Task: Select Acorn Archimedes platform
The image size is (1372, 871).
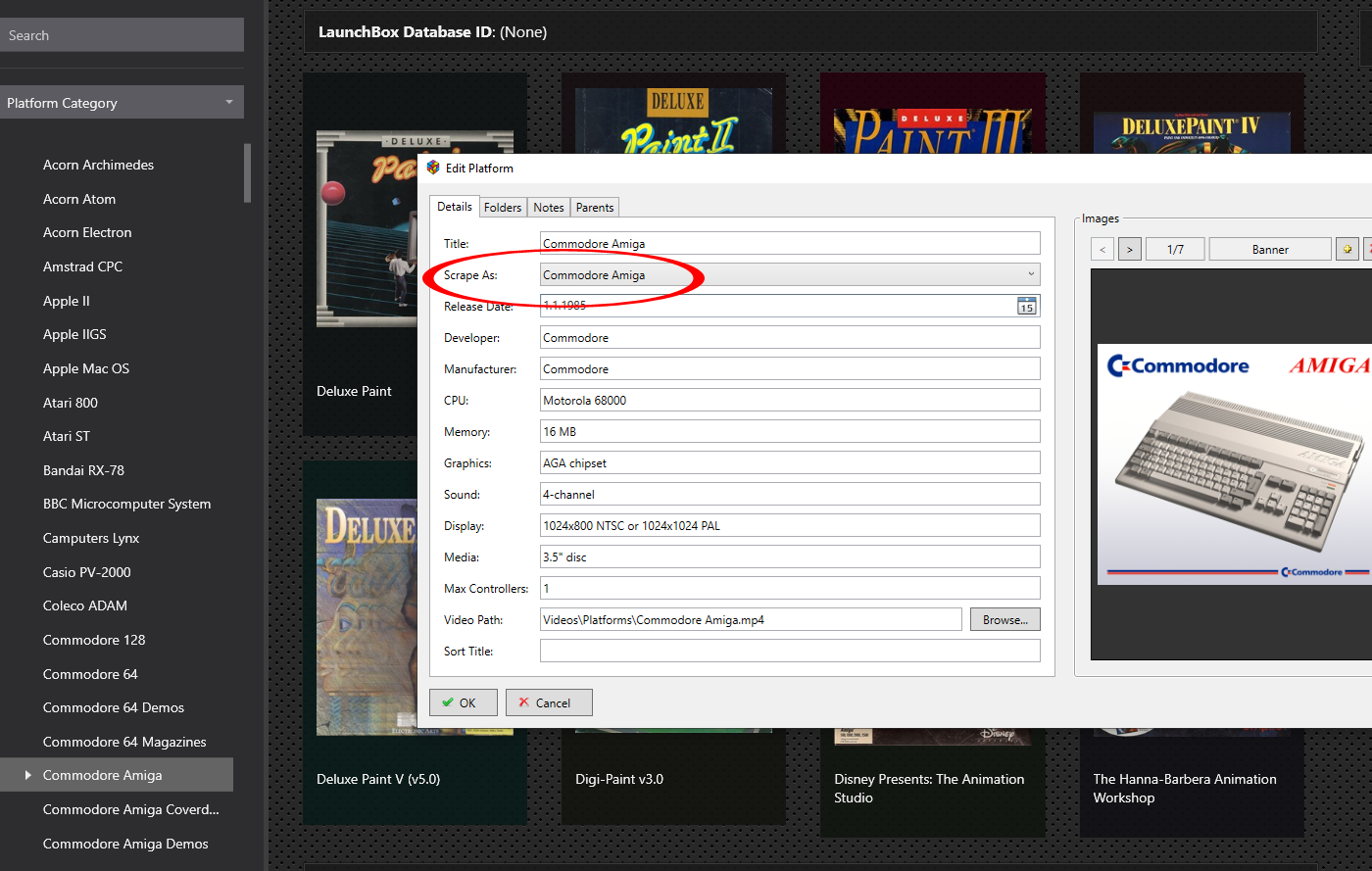Action: pyautogui.click(x=98, y=165)
